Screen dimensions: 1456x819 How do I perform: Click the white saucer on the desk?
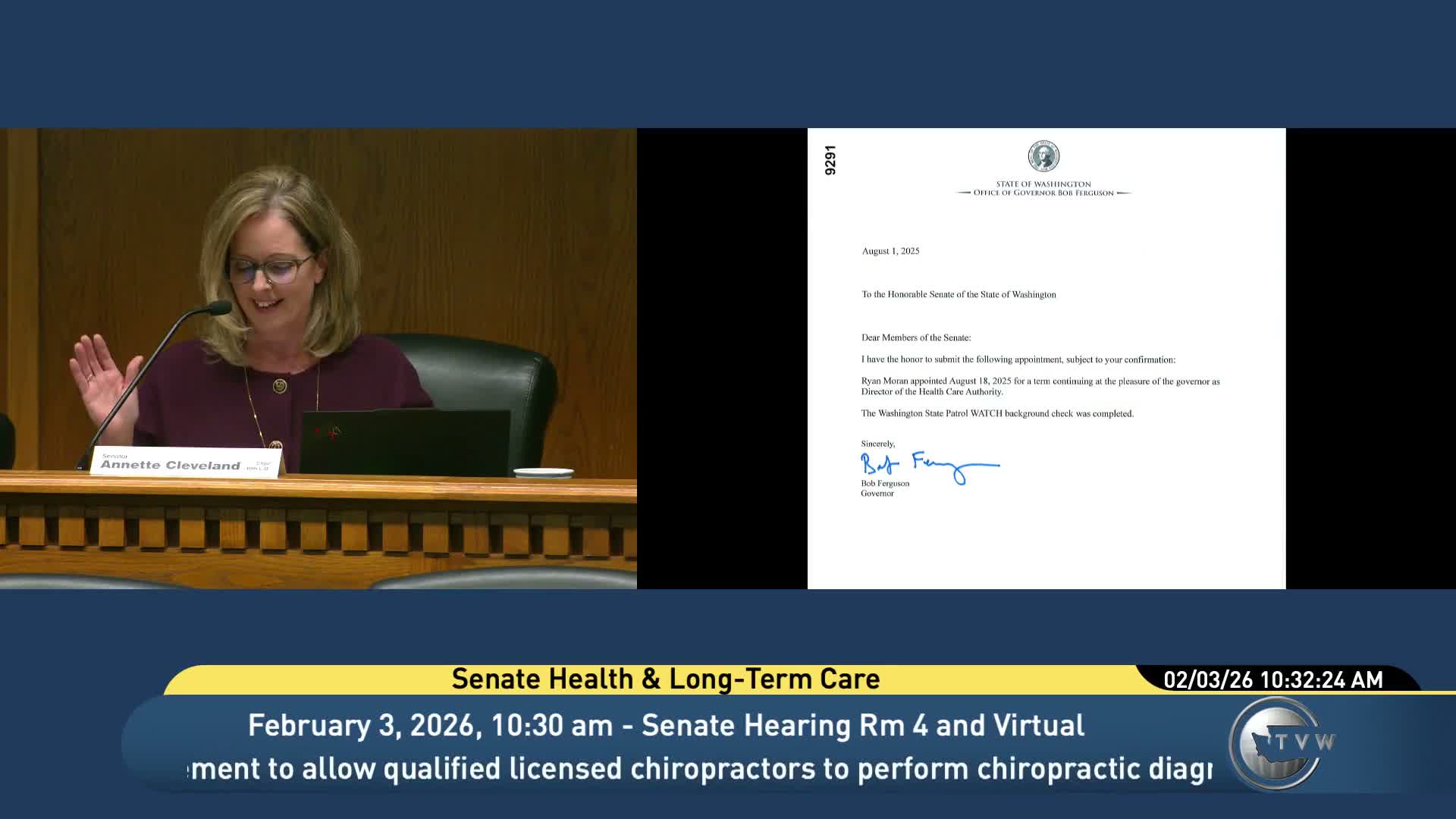pyautogui.click(x=544, y=473)
